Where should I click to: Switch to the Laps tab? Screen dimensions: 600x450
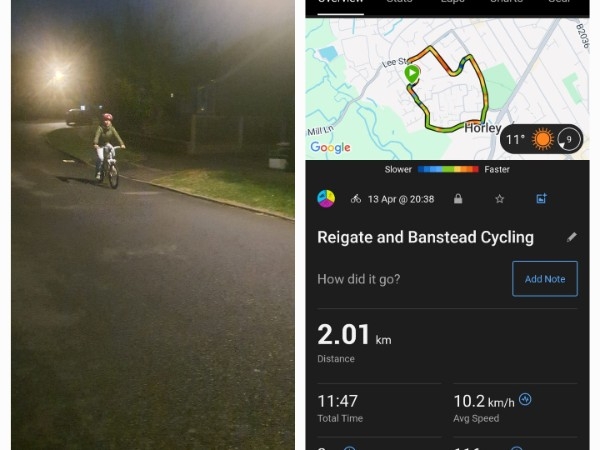tap(453, 2)
